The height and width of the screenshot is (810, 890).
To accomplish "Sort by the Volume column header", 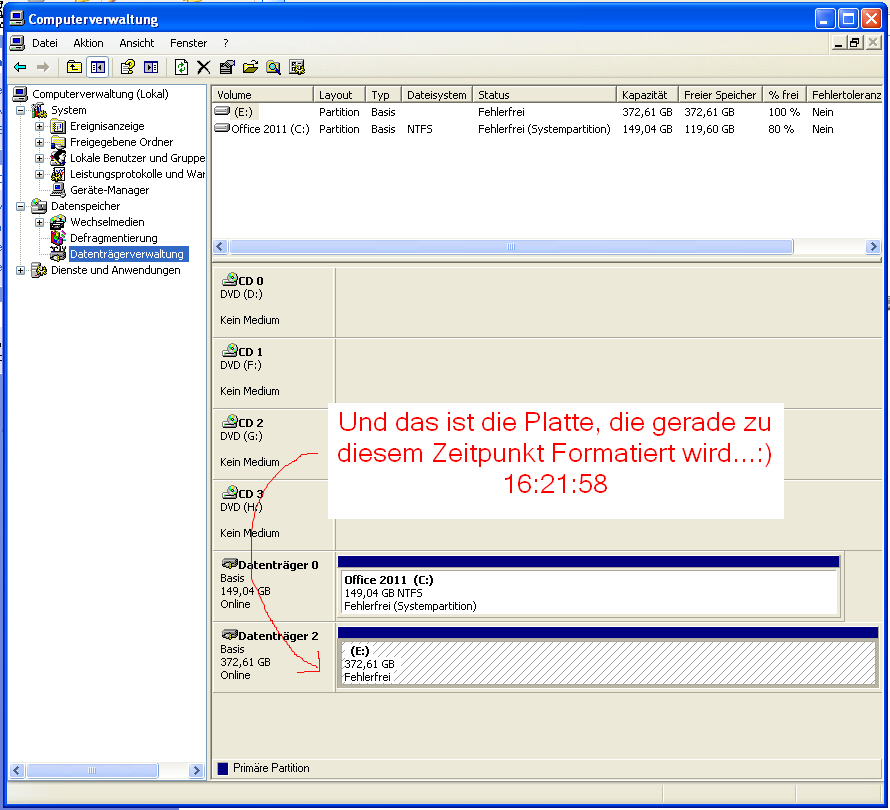I will pos(262,94).
